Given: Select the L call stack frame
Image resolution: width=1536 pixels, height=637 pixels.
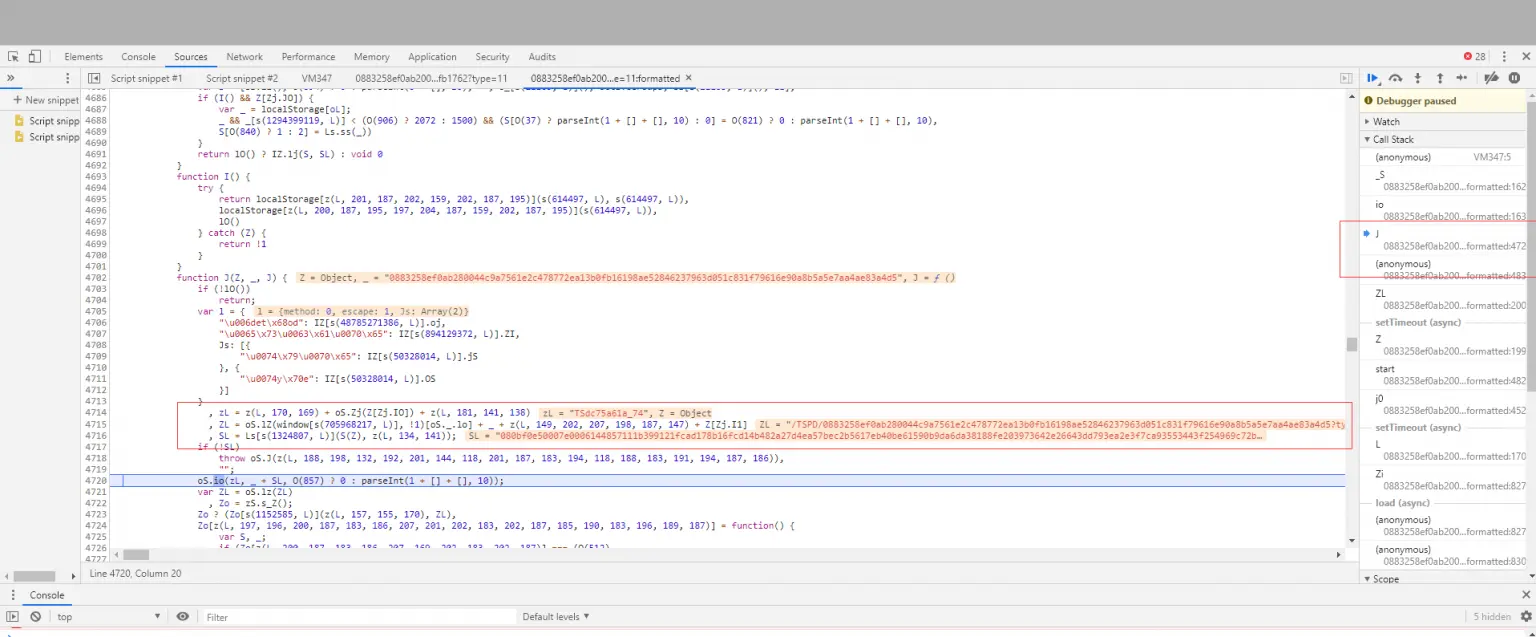Looking at the screenshot, I should [1442, 450].
